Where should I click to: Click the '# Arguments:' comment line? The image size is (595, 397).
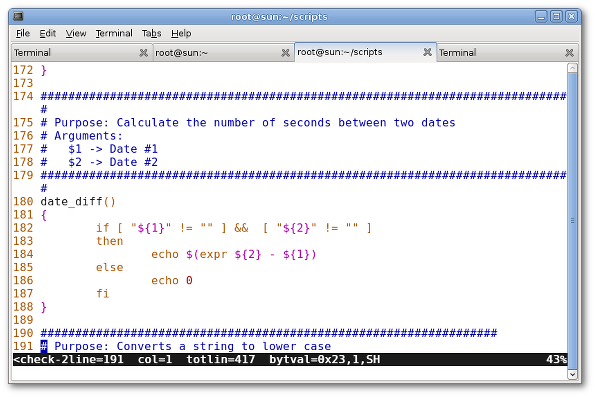(82, 136)
